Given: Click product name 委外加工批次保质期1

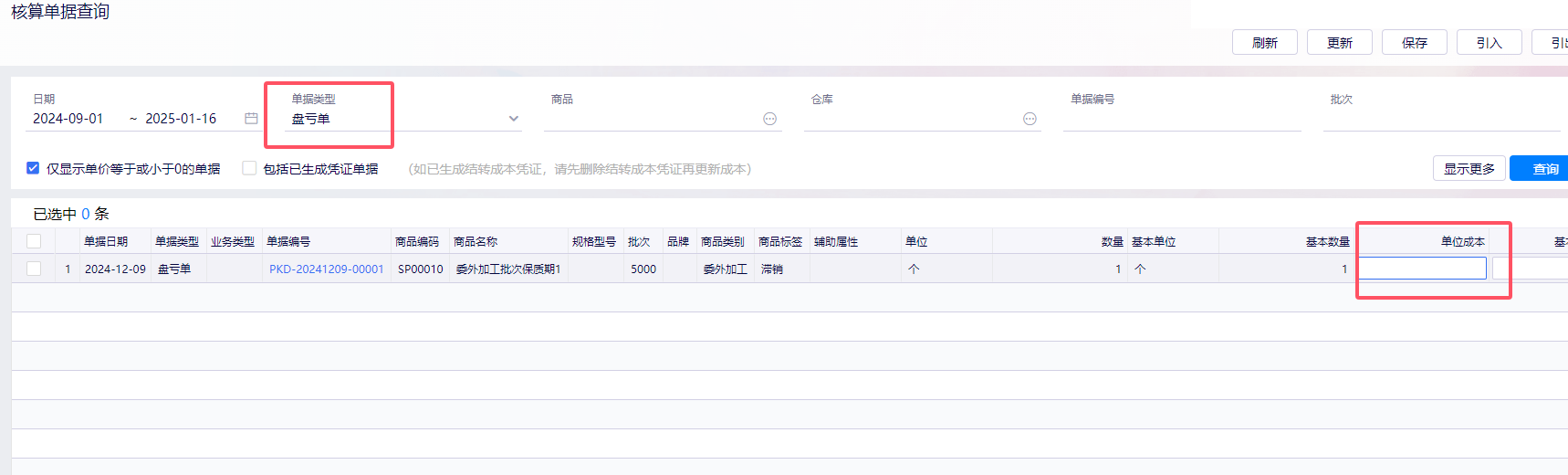Looking at the screenshot, I should [x=508, y=269].
